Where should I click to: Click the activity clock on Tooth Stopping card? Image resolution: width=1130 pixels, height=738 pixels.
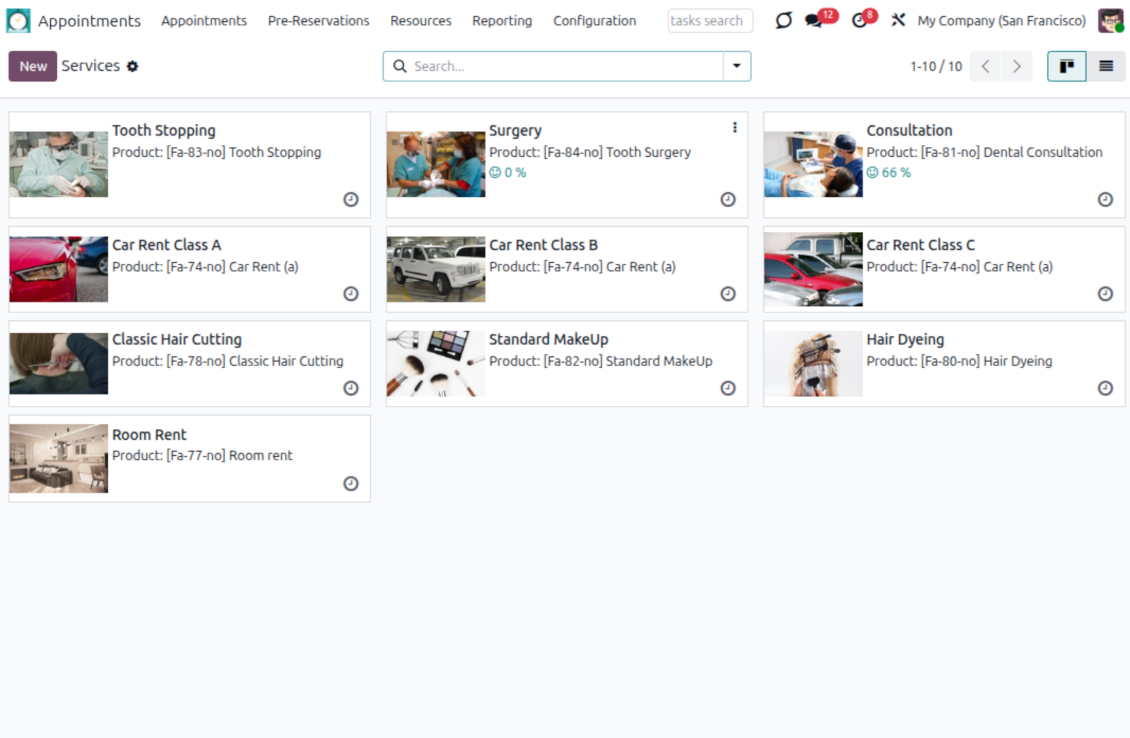(351, 199)
